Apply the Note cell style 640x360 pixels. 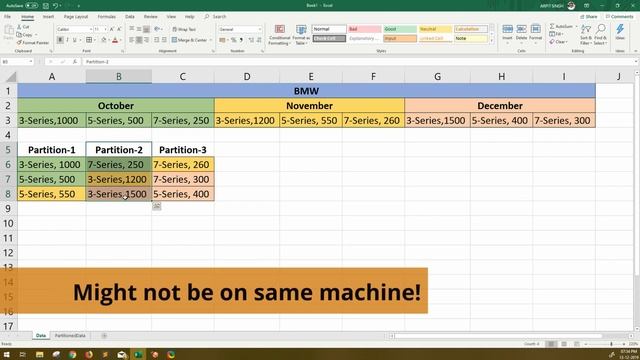pos(471,38)
